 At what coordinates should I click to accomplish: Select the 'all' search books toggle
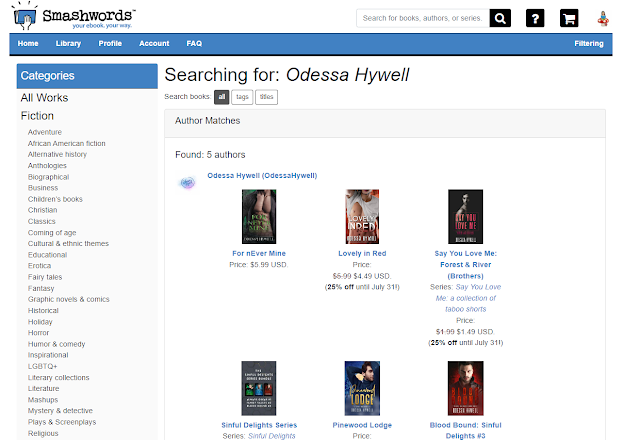tap(222, 97)
